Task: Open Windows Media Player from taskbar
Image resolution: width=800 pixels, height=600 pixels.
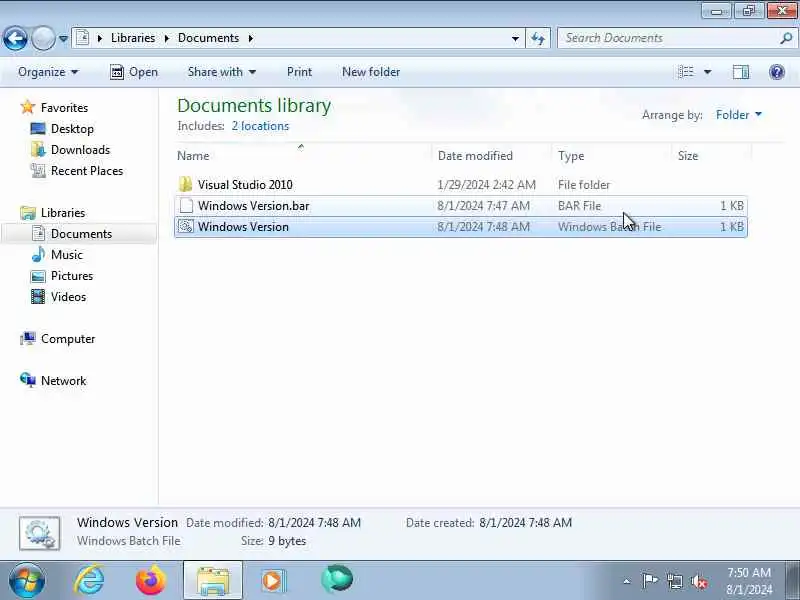Action: [274, 580]
